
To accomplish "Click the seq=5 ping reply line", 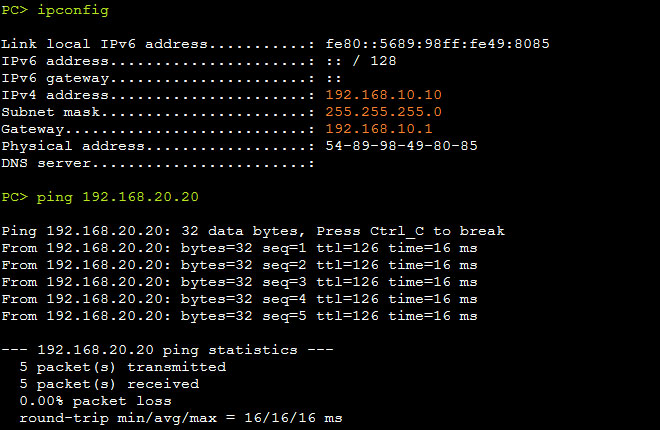I will (239, 316).
